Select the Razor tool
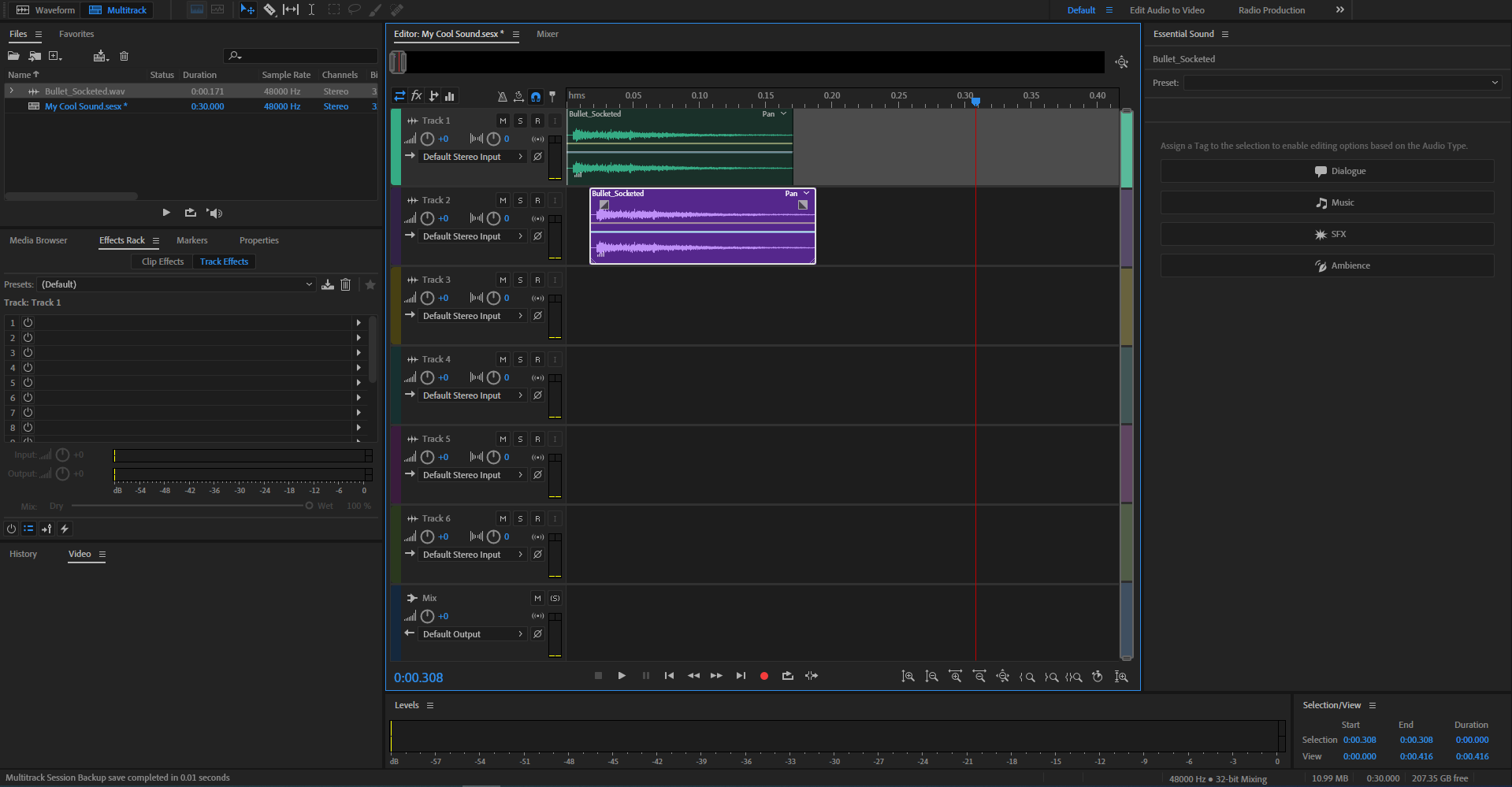The height and width of the screenshot is (787, 1512). tap(269, 9)
